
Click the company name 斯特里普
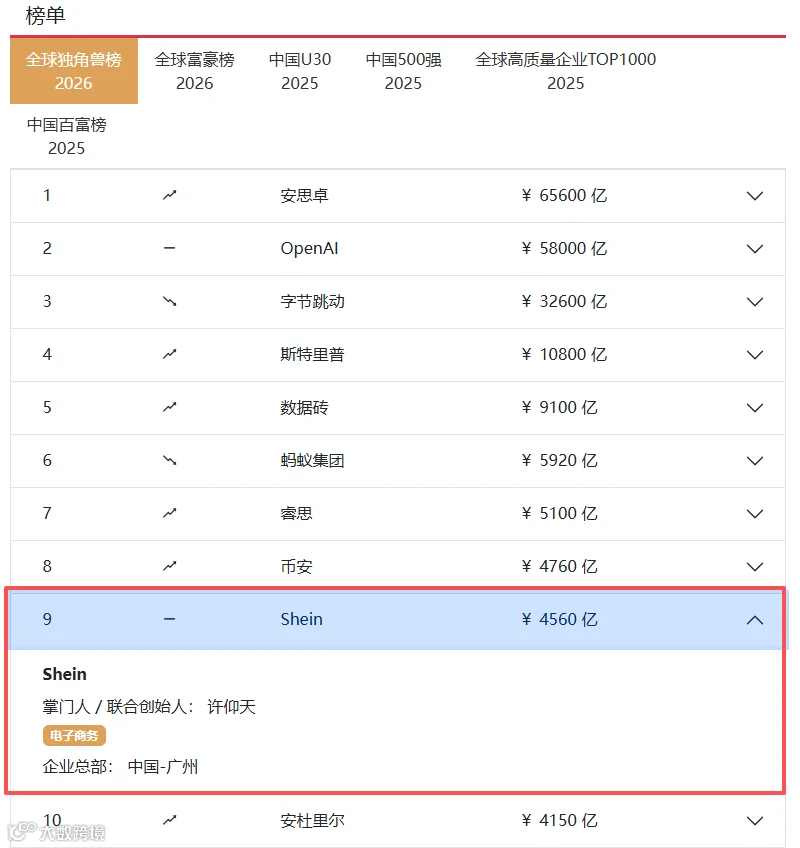click(313, 354)
